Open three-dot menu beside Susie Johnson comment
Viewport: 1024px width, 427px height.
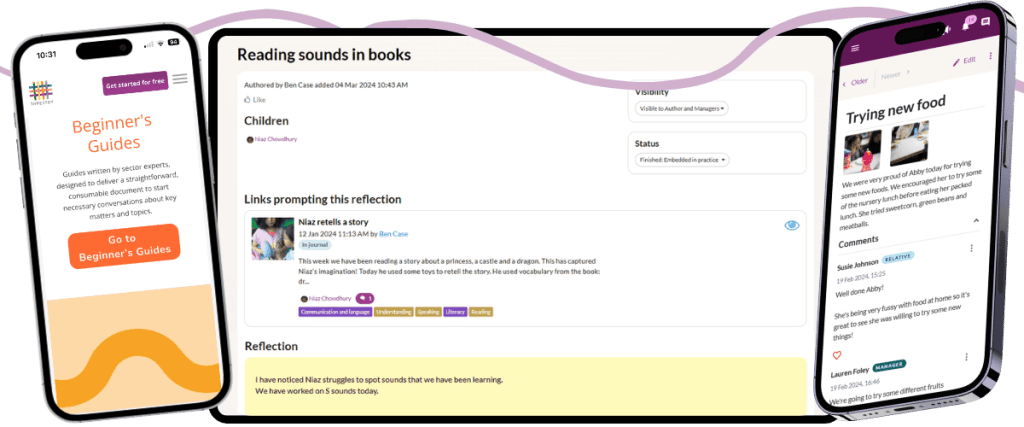969,248
